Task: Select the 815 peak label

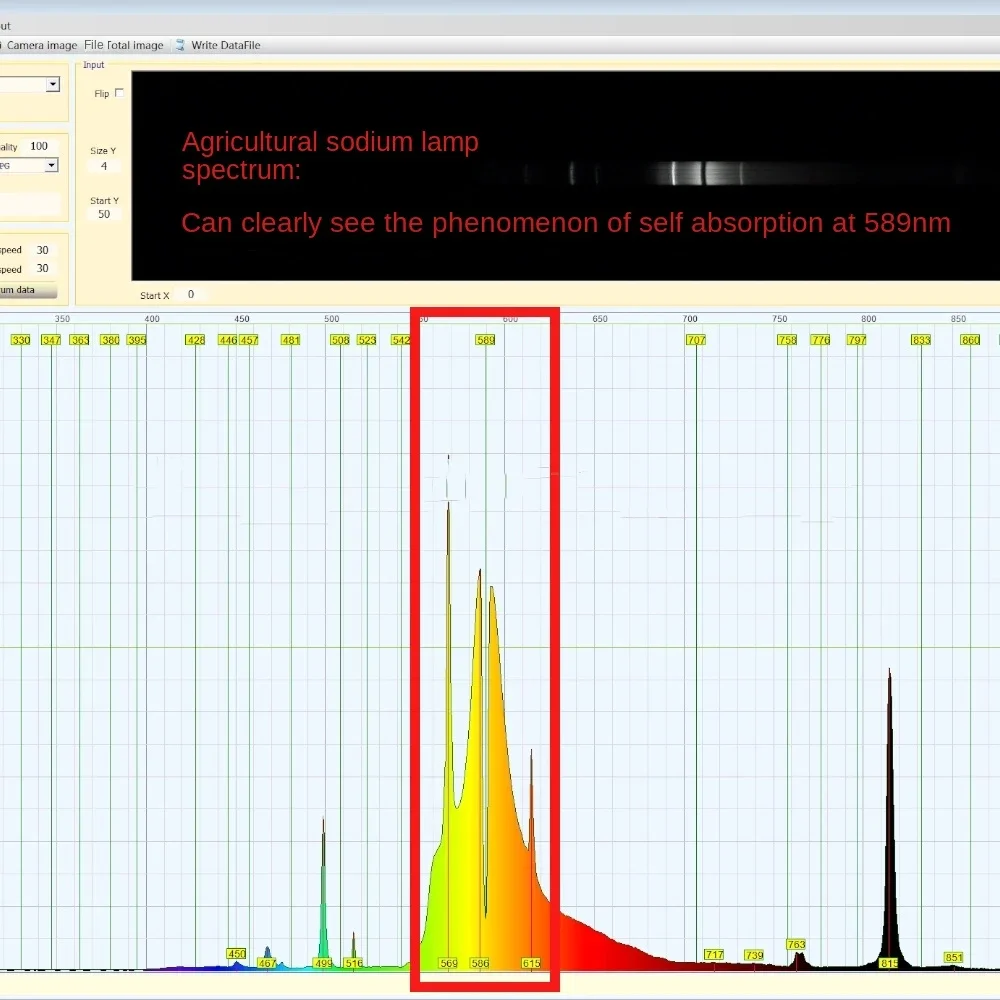Action: click(888, 963)
